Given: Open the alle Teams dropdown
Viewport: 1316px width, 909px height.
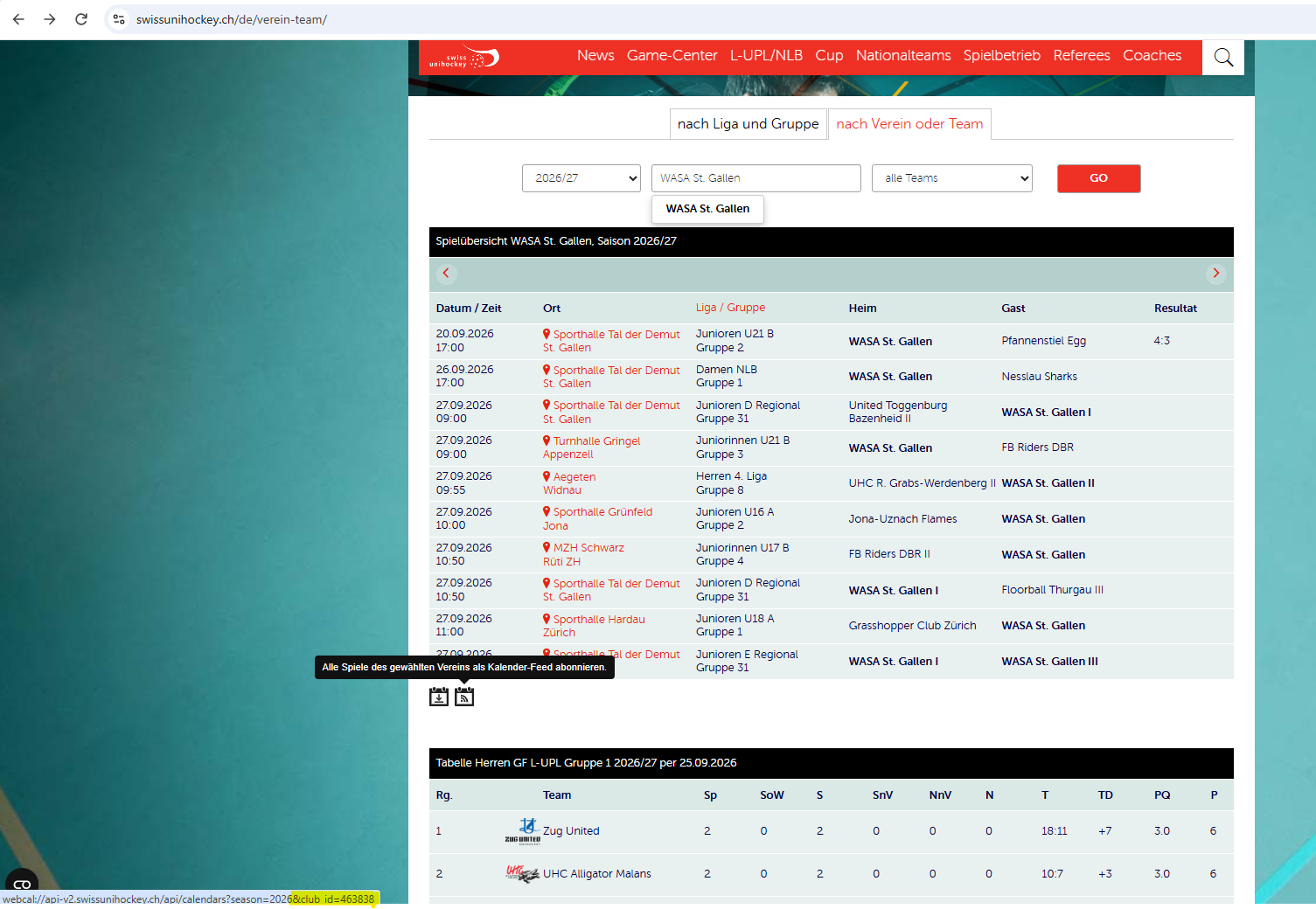Looking at the screenshot, I should click(x=952, y=178).
